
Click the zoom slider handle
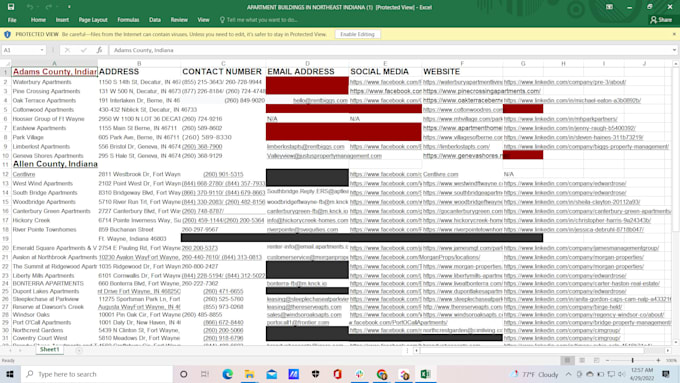coord(633,360)
